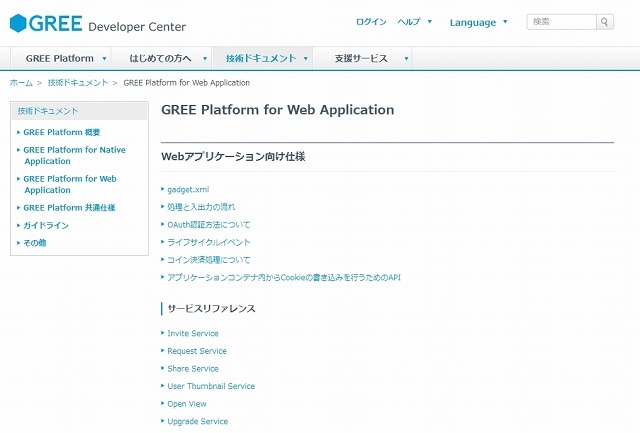Image resolution: width=640 pixels, height=433 pixels.
Task: Expand 技術ドキュメント nav dropdown arrow
Action: (305, 59)
